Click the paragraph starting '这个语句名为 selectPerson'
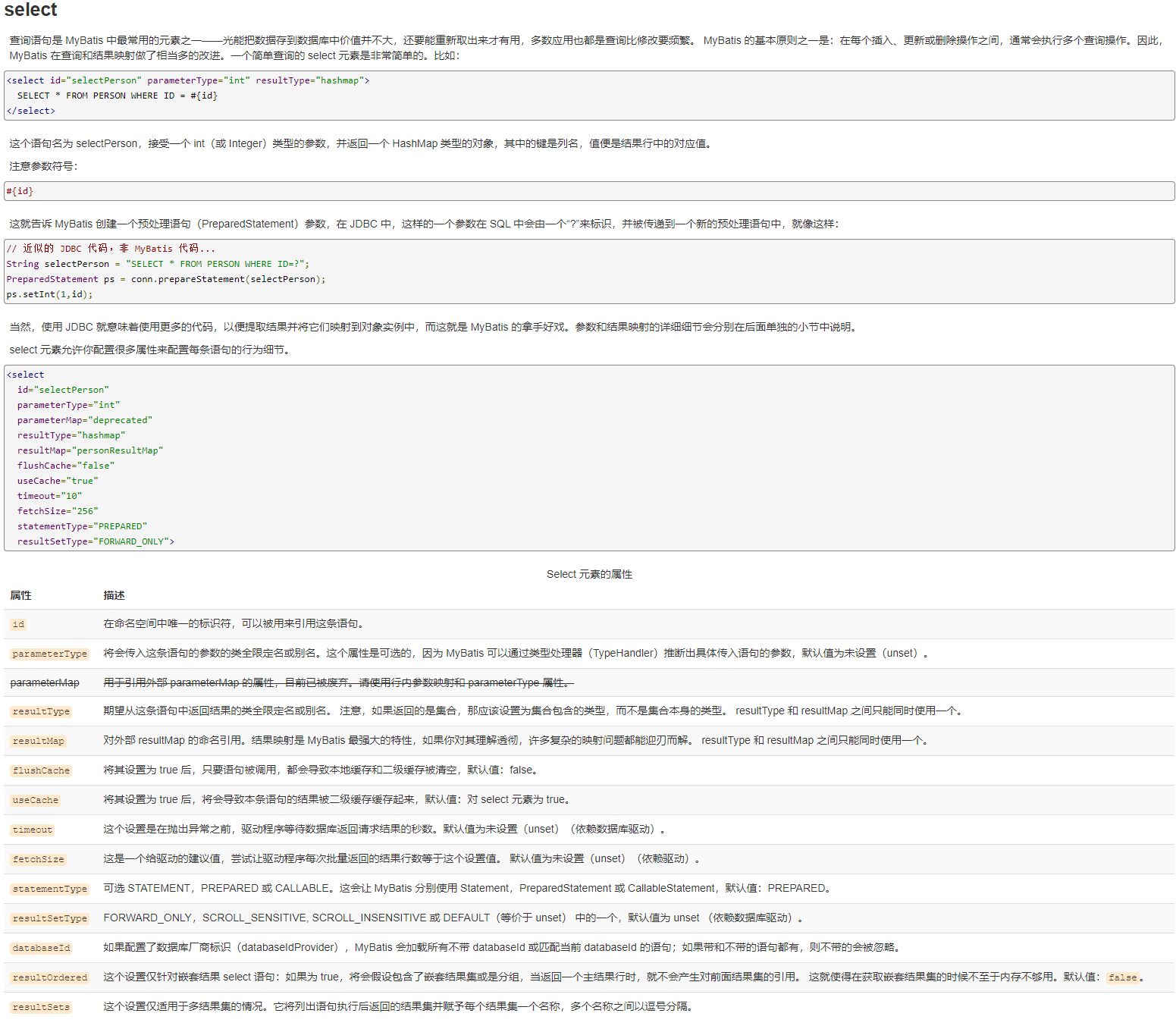Screen dimensions: 1176x1029 point(362,143)
